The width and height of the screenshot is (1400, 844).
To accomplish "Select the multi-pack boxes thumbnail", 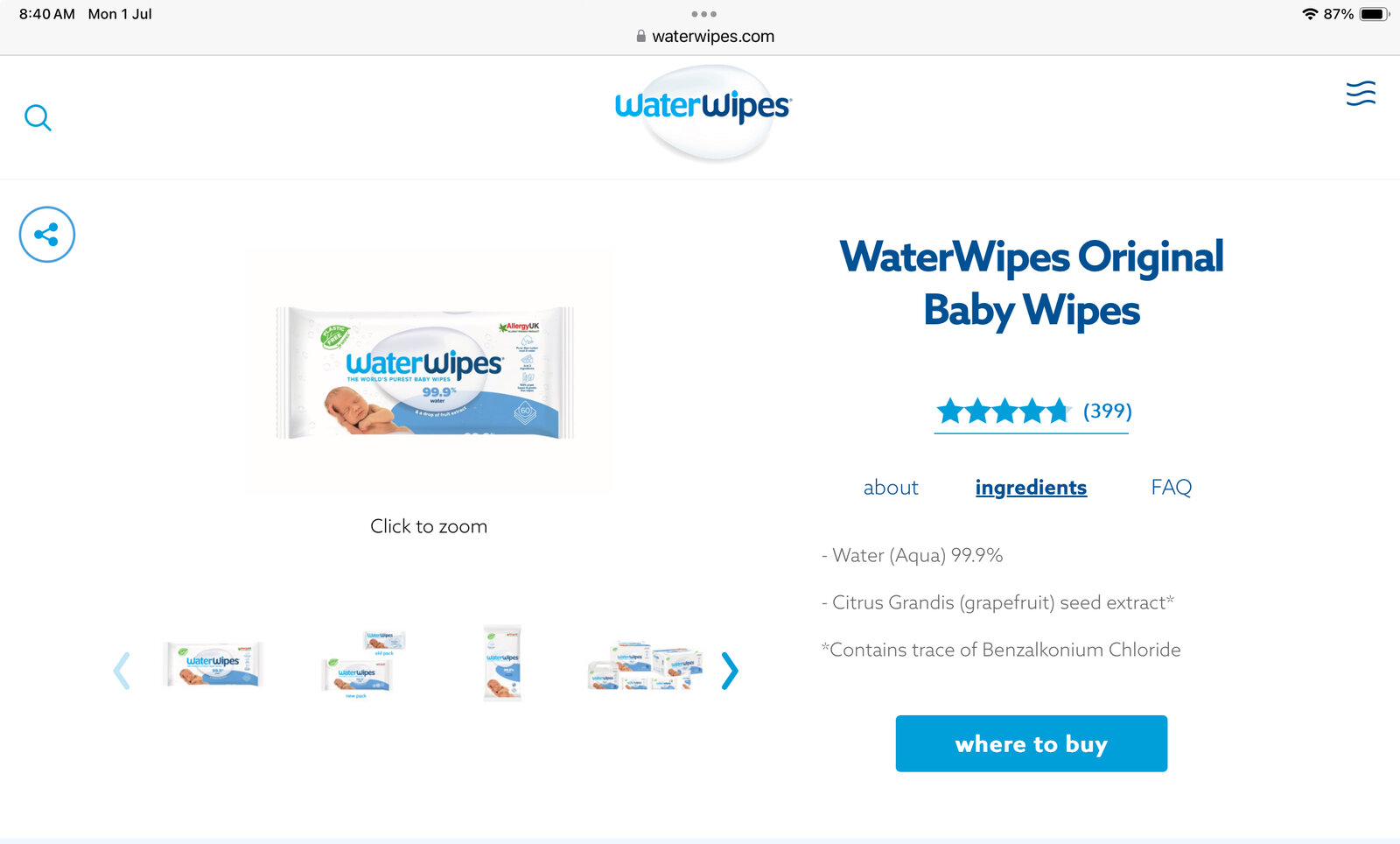I will pyautogui.click(x=646, y=666).
